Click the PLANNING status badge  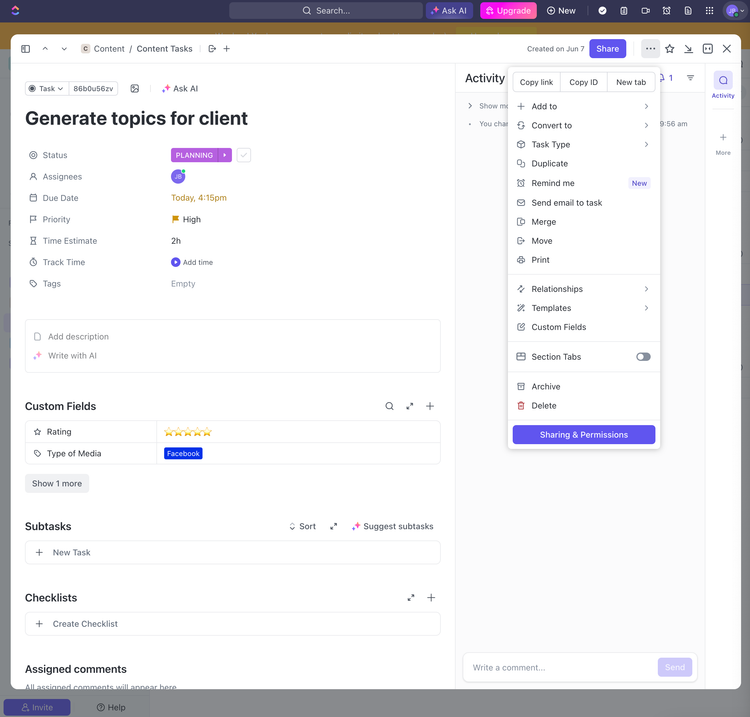pyautogui.click(x=194, y=155)
